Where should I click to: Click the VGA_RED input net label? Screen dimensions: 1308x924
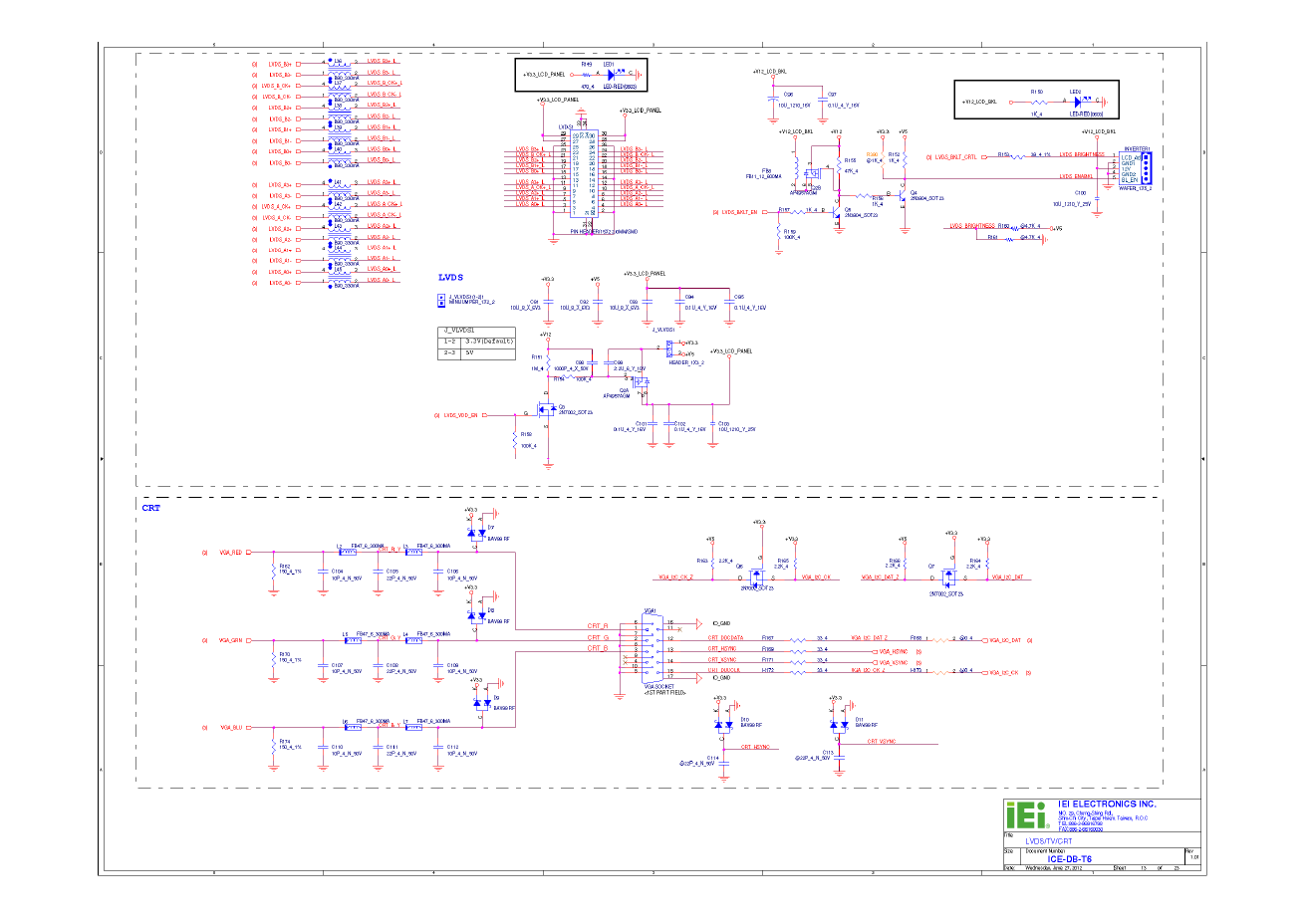(230, 552)
